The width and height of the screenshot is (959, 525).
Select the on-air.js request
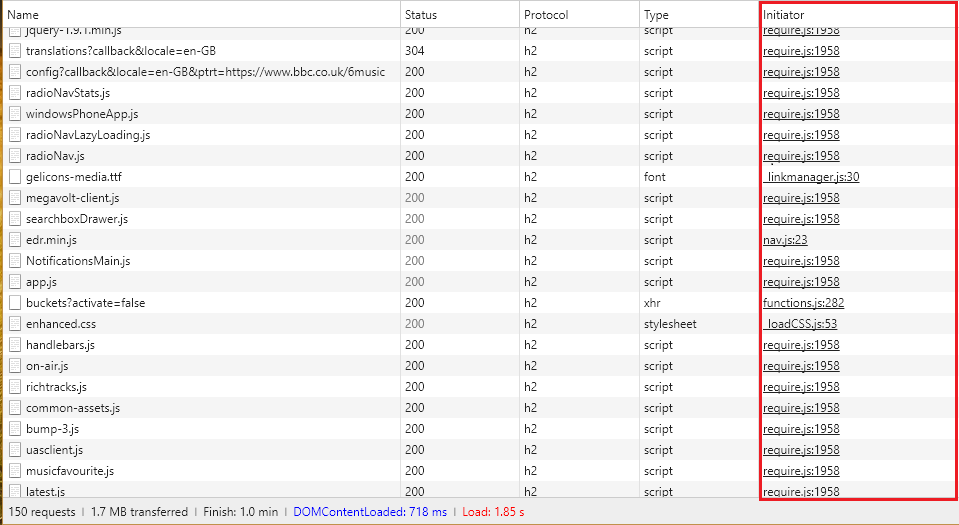(x=47, y=366)
